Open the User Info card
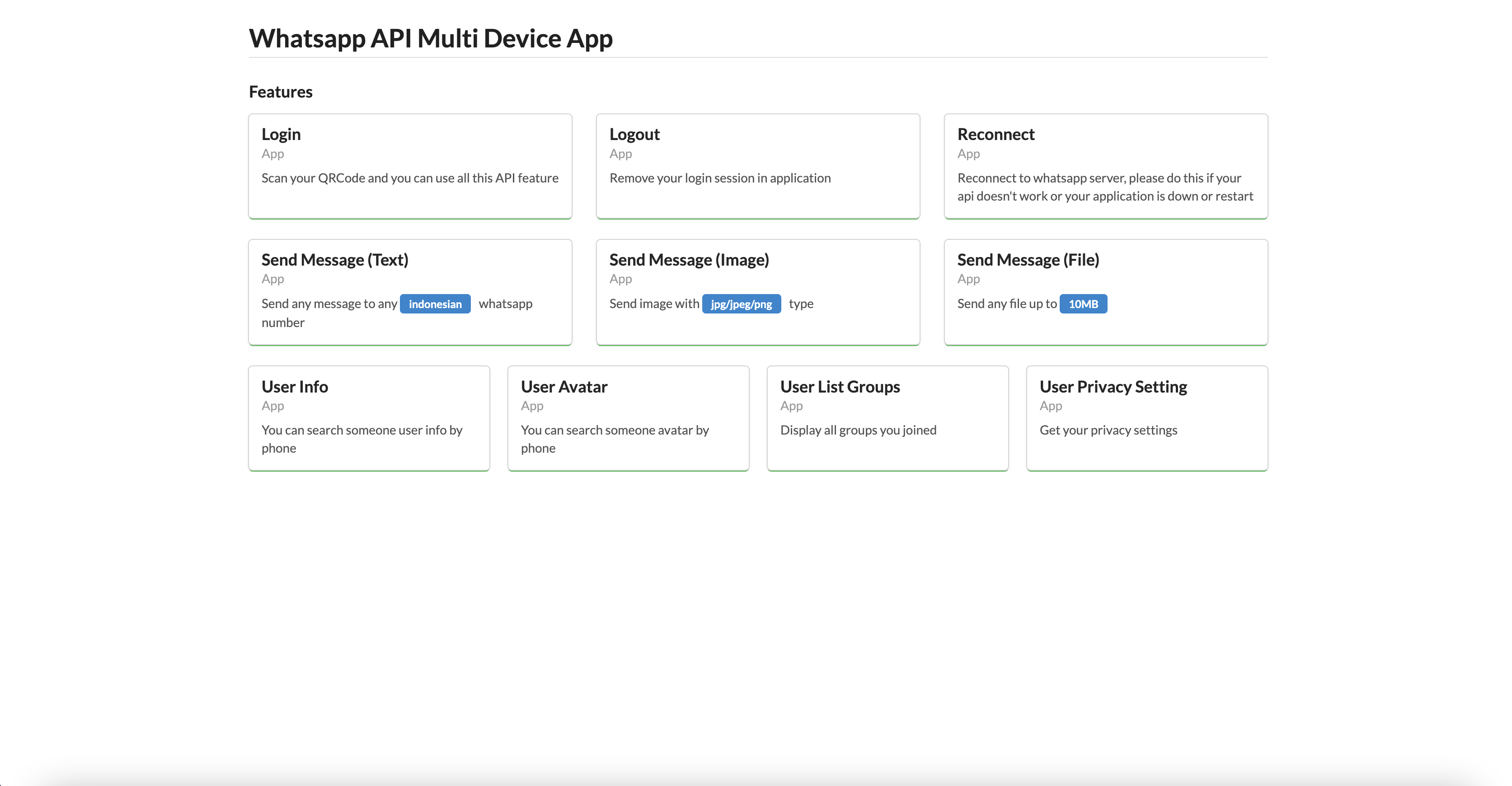This screenshot has width=1512, height=786. point(369,418)
